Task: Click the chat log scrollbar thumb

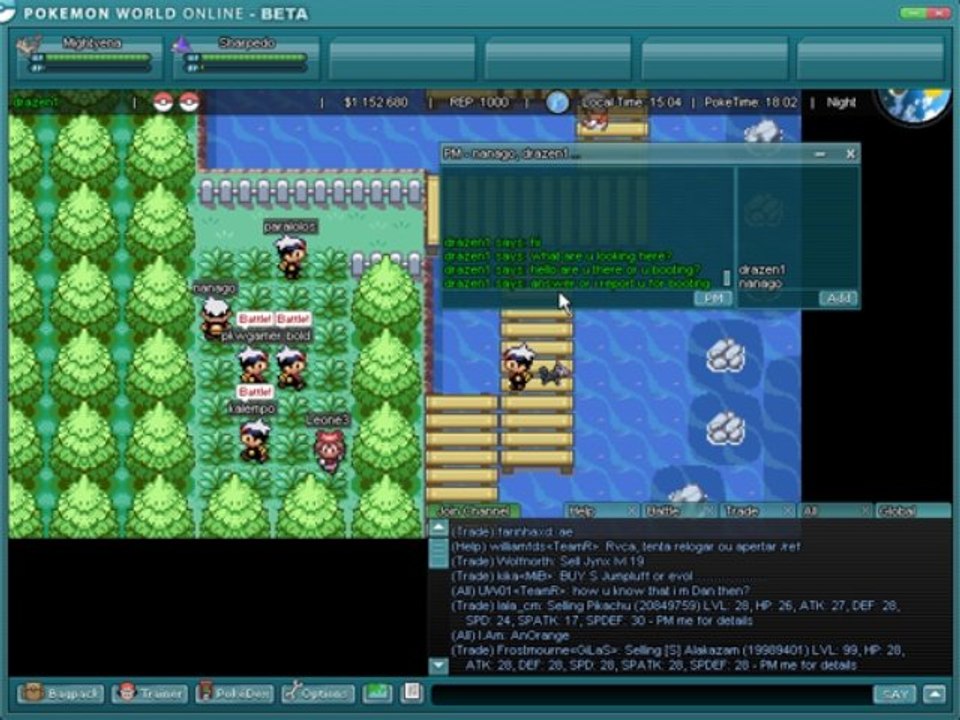Action: [x=438, y=552]
